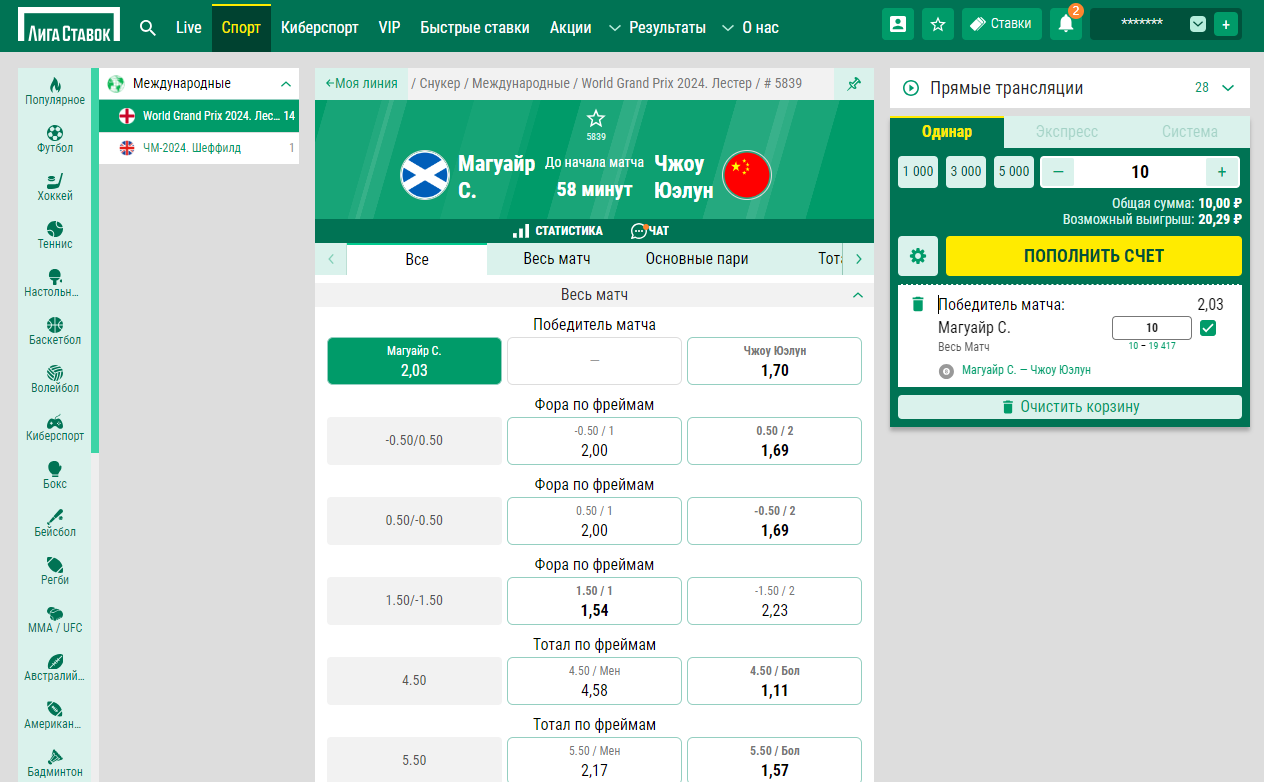Select Теннис in sports sidebar
This screenshot has width=1264, height=782.
coord(55,234)
